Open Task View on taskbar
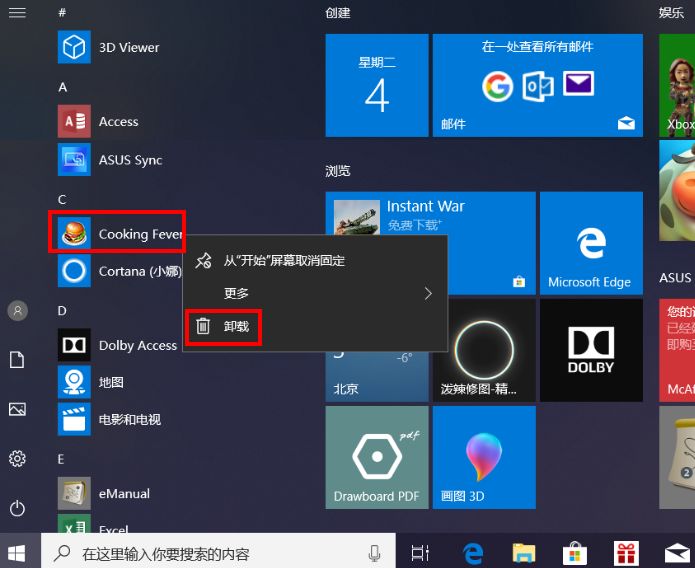The width and height of the screenshot is (695, 568). (420, 553)
